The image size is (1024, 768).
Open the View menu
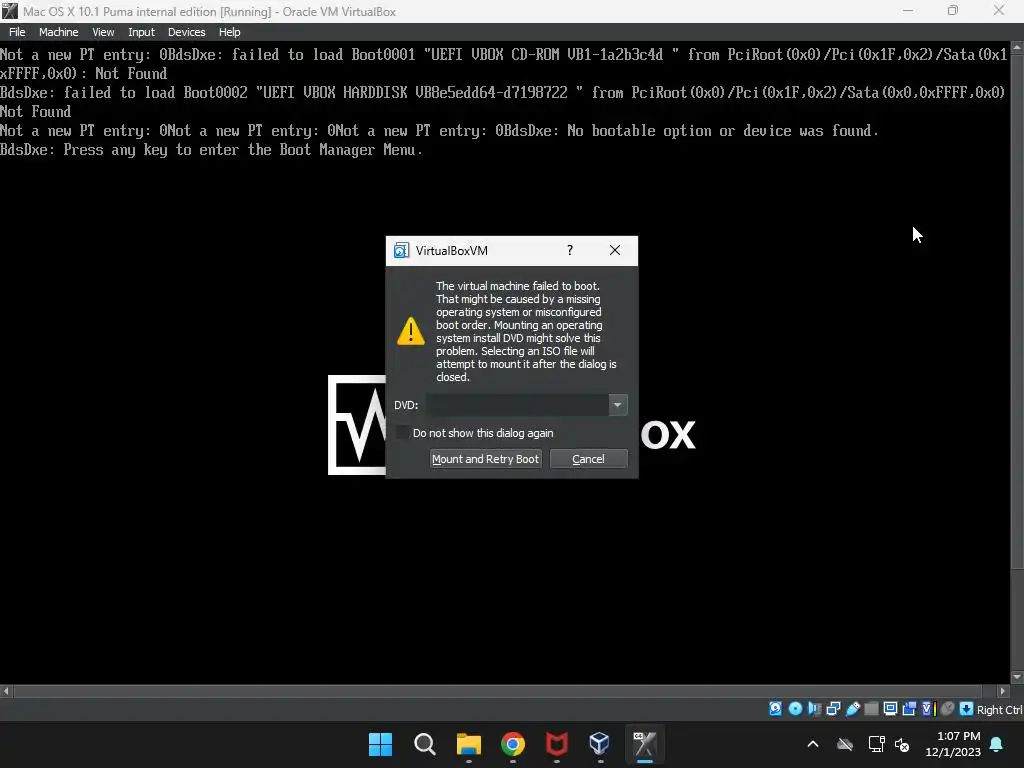[x=103, y=32]
